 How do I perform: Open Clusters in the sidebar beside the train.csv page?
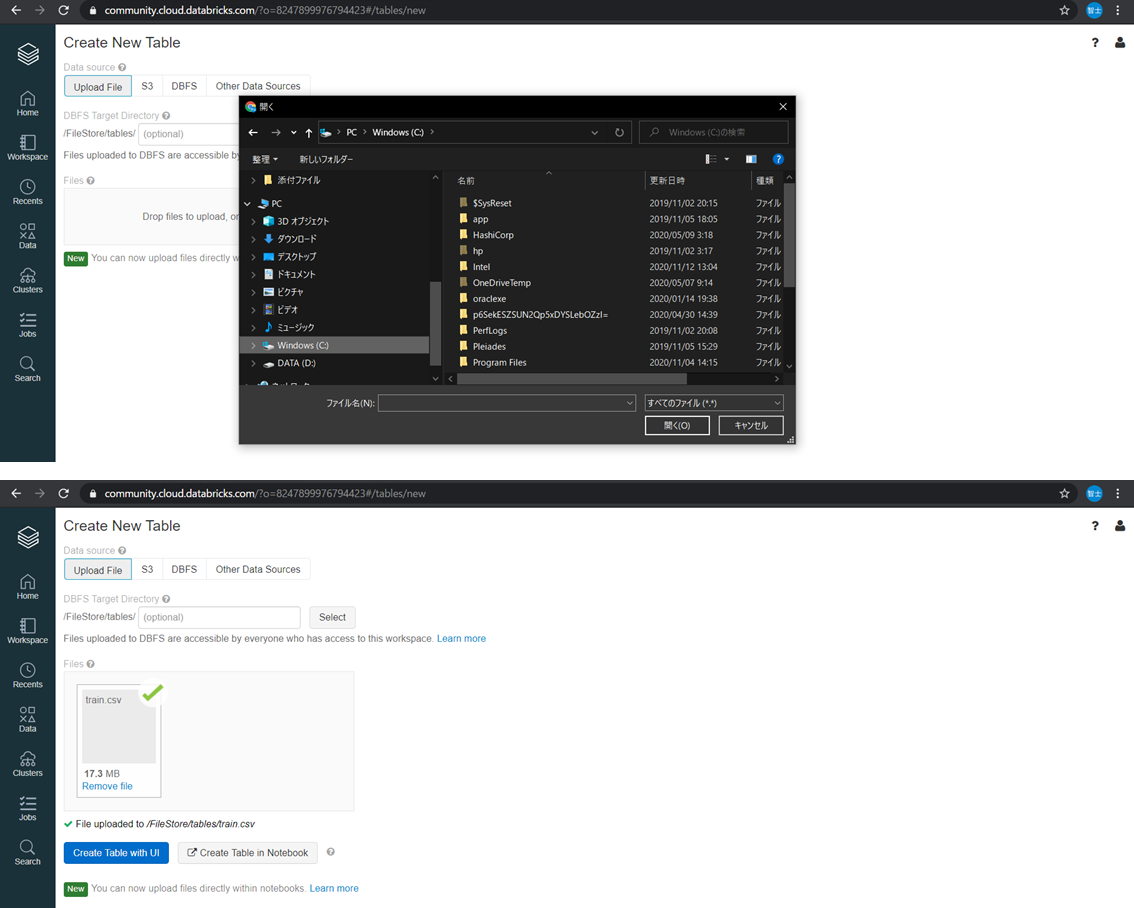(27, 764)
